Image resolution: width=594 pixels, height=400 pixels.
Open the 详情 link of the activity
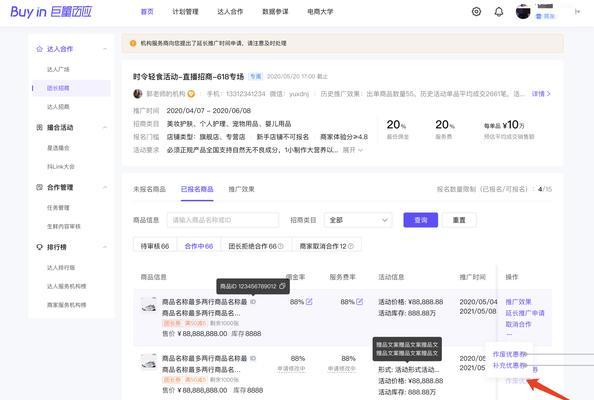[x=541, y=94]
